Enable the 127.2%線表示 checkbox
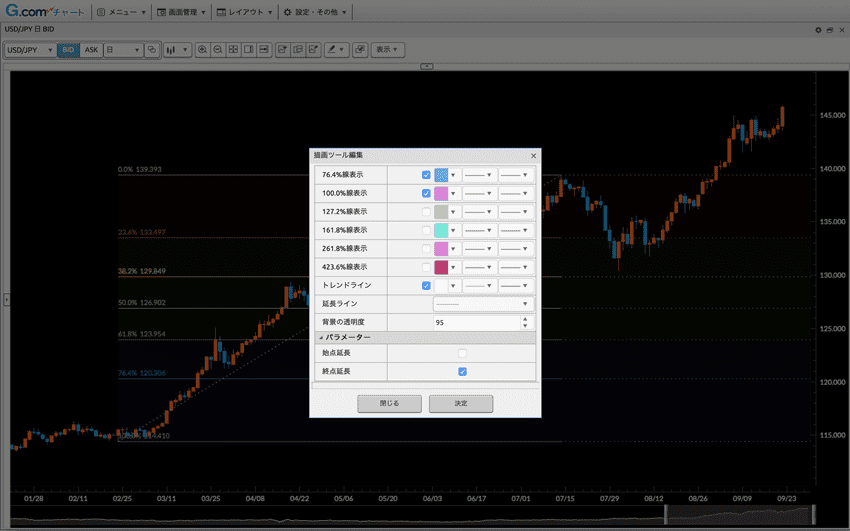The width and height of the screenshot is (850, 531). (426, 212)
